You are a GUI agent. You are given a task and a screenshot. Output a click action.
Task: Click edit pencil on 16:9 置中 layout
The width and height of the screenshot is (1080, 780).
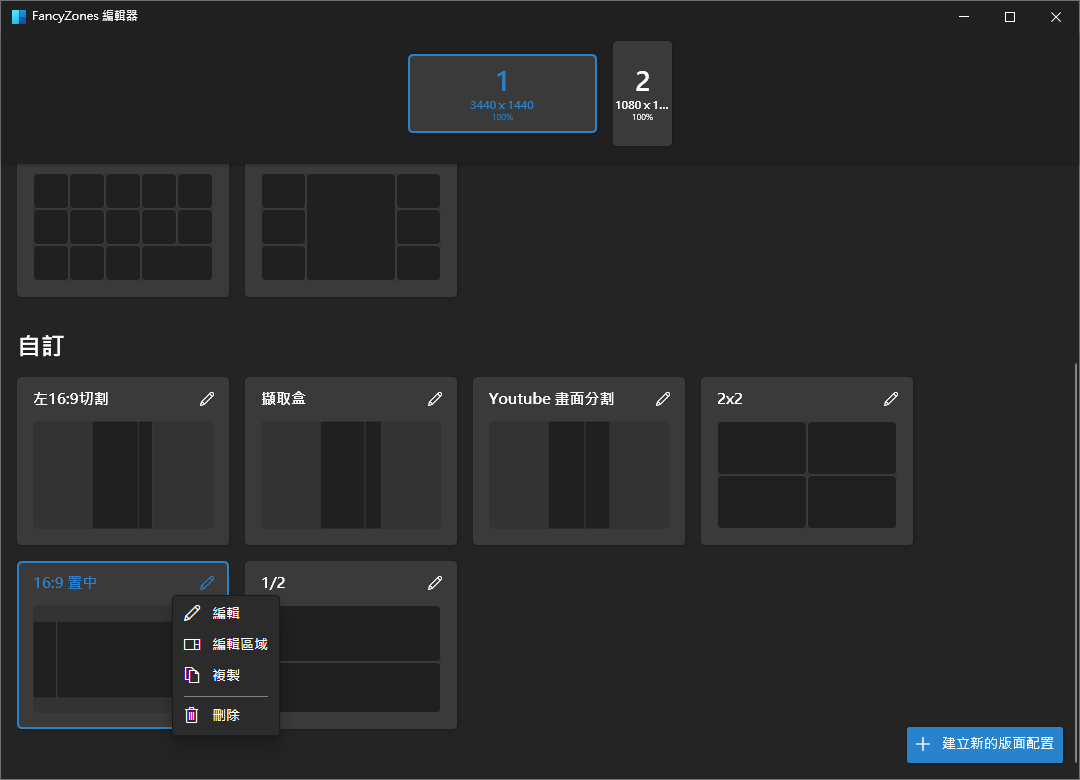pyautogui.click(x=207, y=583)
